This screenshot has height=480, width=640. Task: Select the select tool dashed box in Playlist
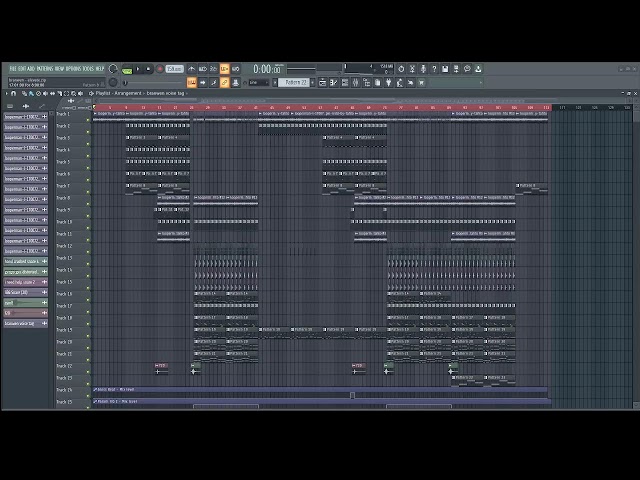pyautogui.click(x=67, y=93)
